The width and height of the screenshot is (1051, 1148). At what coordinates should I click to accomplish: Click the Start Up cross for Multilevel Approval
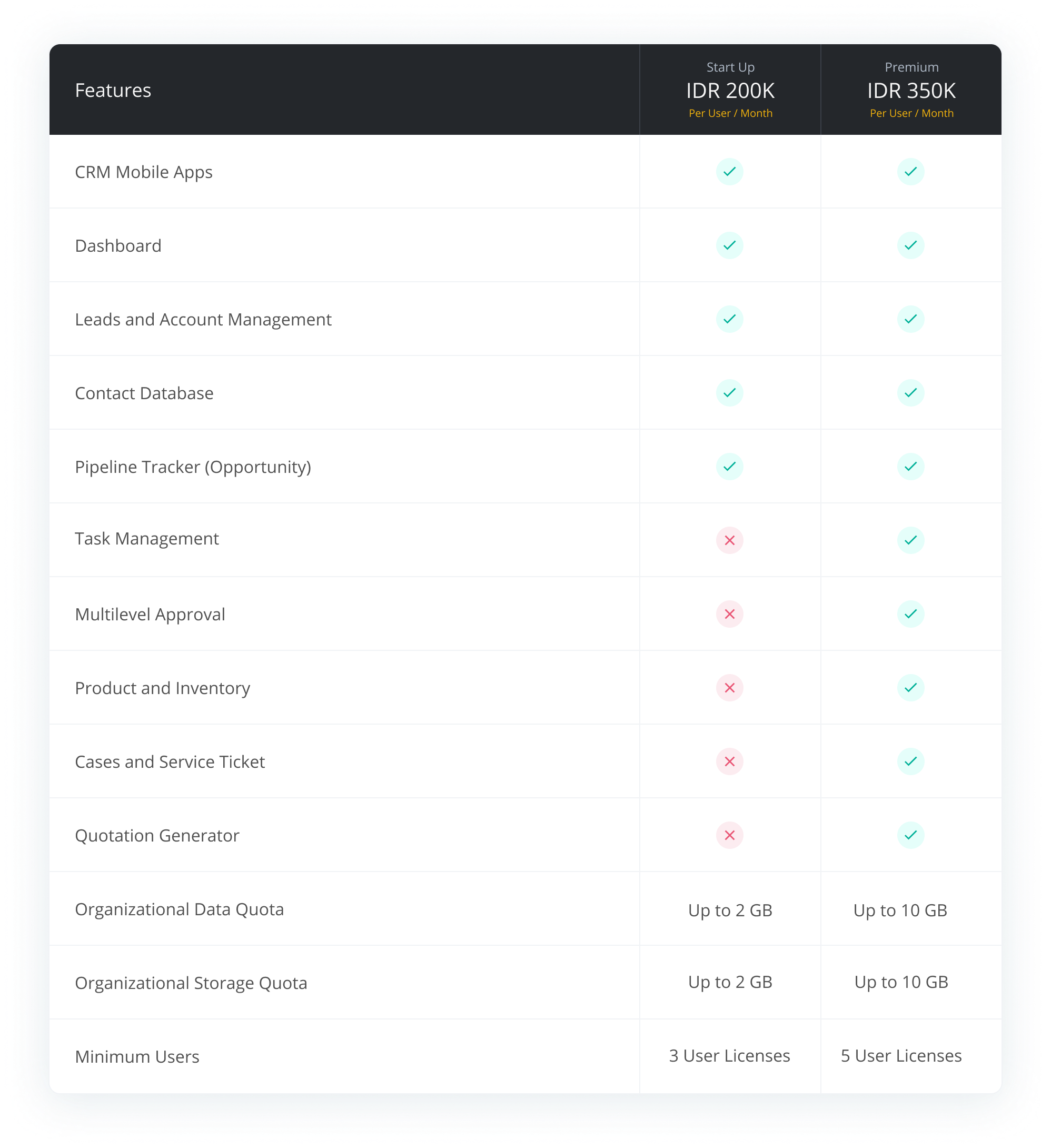point(729,614)
